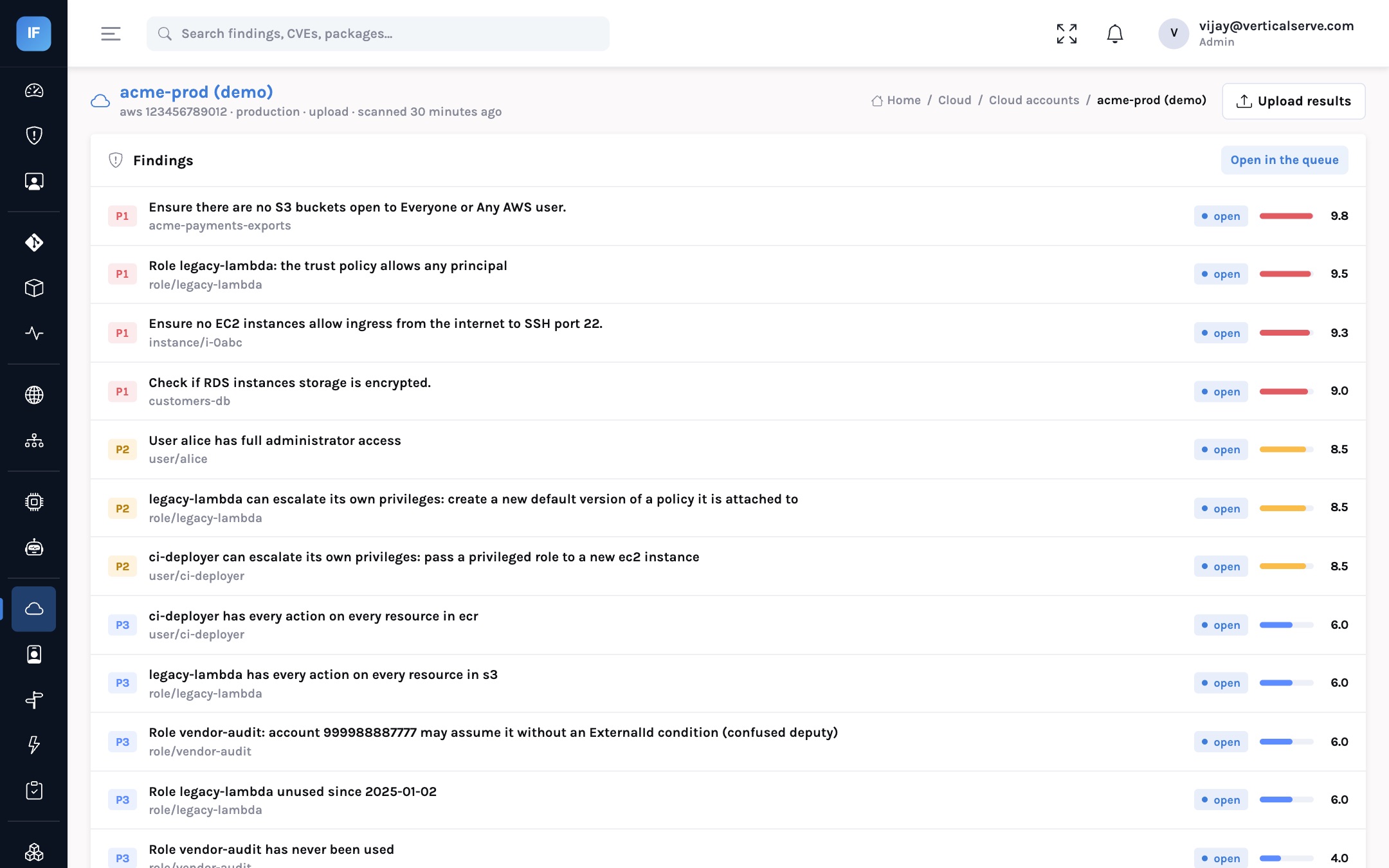Click Open in the queue button
Screen dimensions: 1389x868
[x=1284, y=160]
